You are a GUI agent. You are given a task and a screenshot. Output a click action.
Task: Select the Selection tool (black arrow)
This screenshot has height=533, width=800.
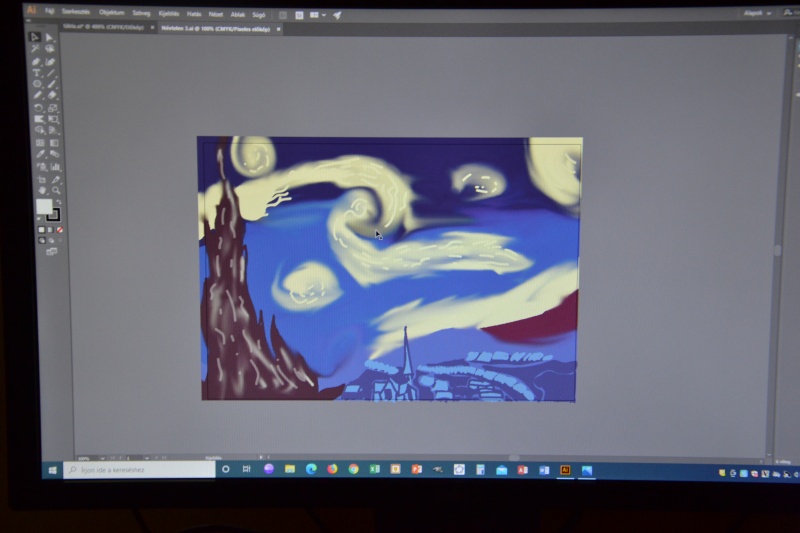35,37
